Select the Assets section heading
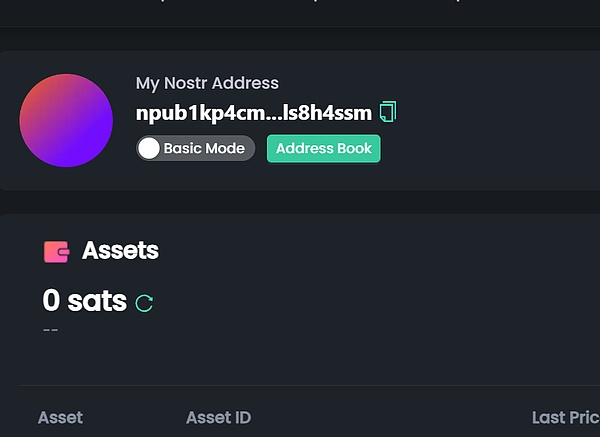 (x=120, y=251)
